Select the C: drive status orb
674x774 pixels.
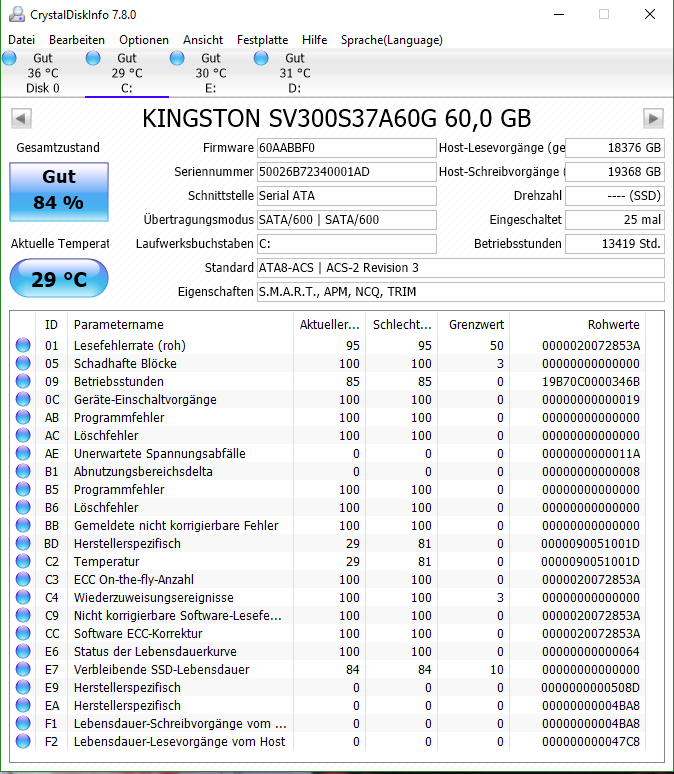[93, 58]
